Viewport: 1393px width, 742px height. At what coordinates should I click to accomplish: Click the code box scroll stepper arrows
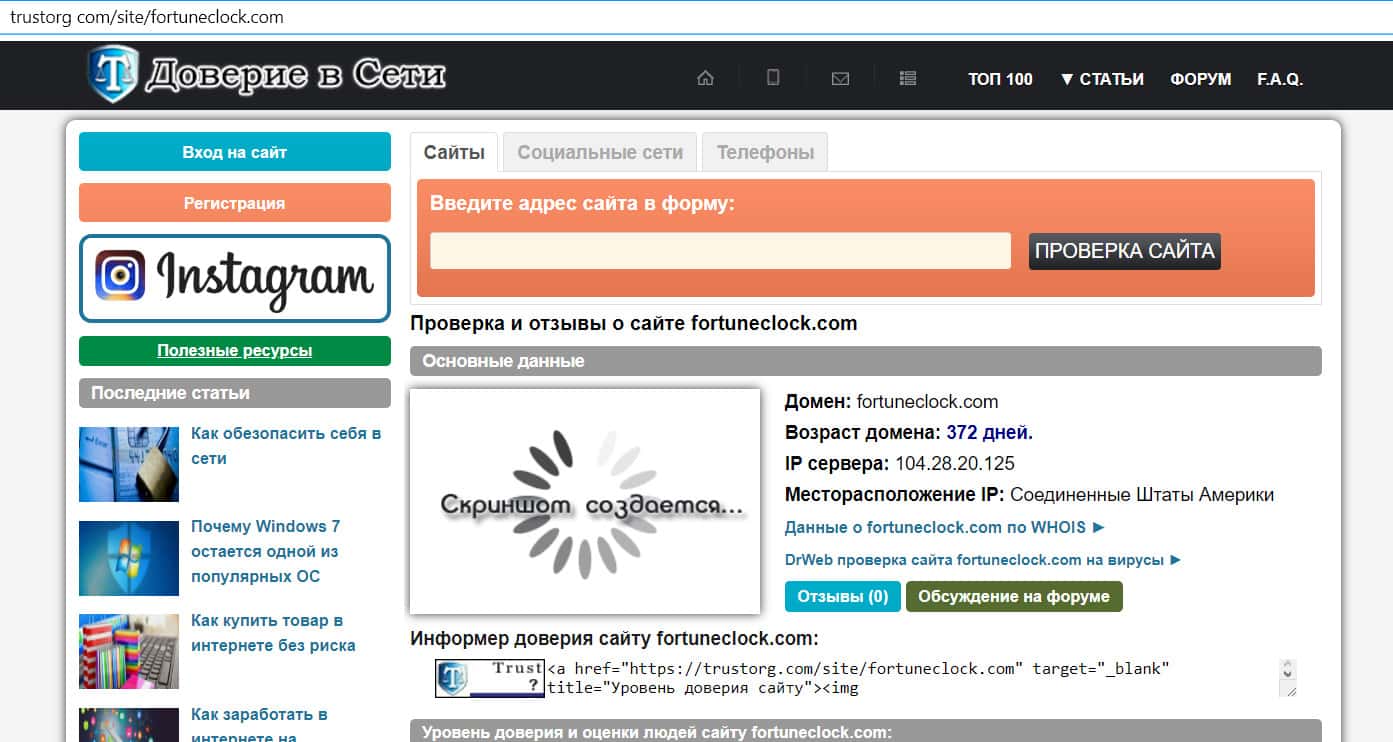click(1288, 668)
